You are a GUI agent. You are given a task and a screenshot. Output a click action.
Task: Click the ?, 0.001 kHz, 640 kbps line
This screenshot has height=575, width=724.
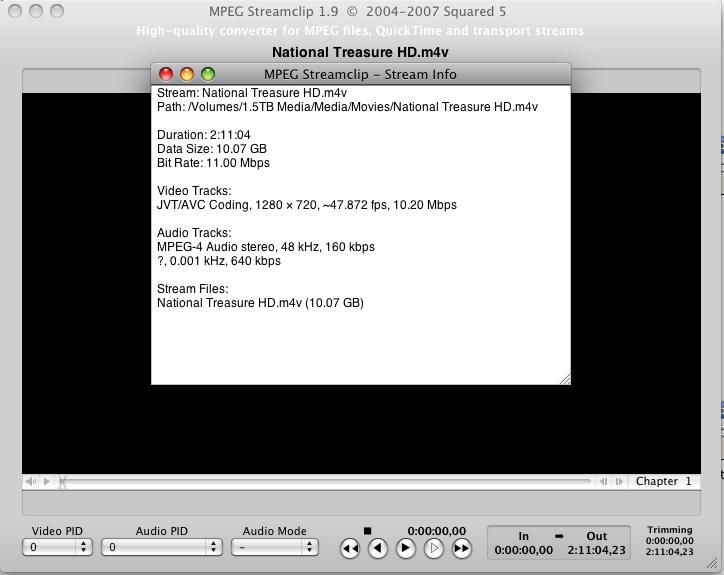pyautogui.click(x=219, y=261)
